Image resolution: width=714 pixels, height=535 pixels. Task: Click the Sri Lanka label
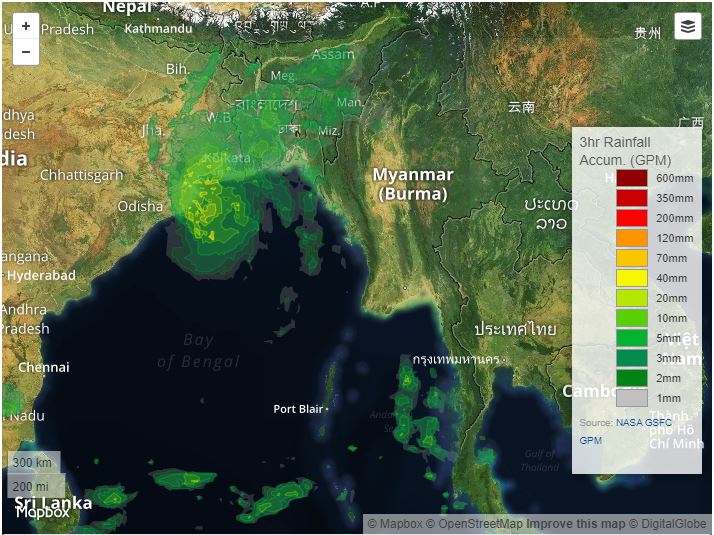[x=53, y=503]
